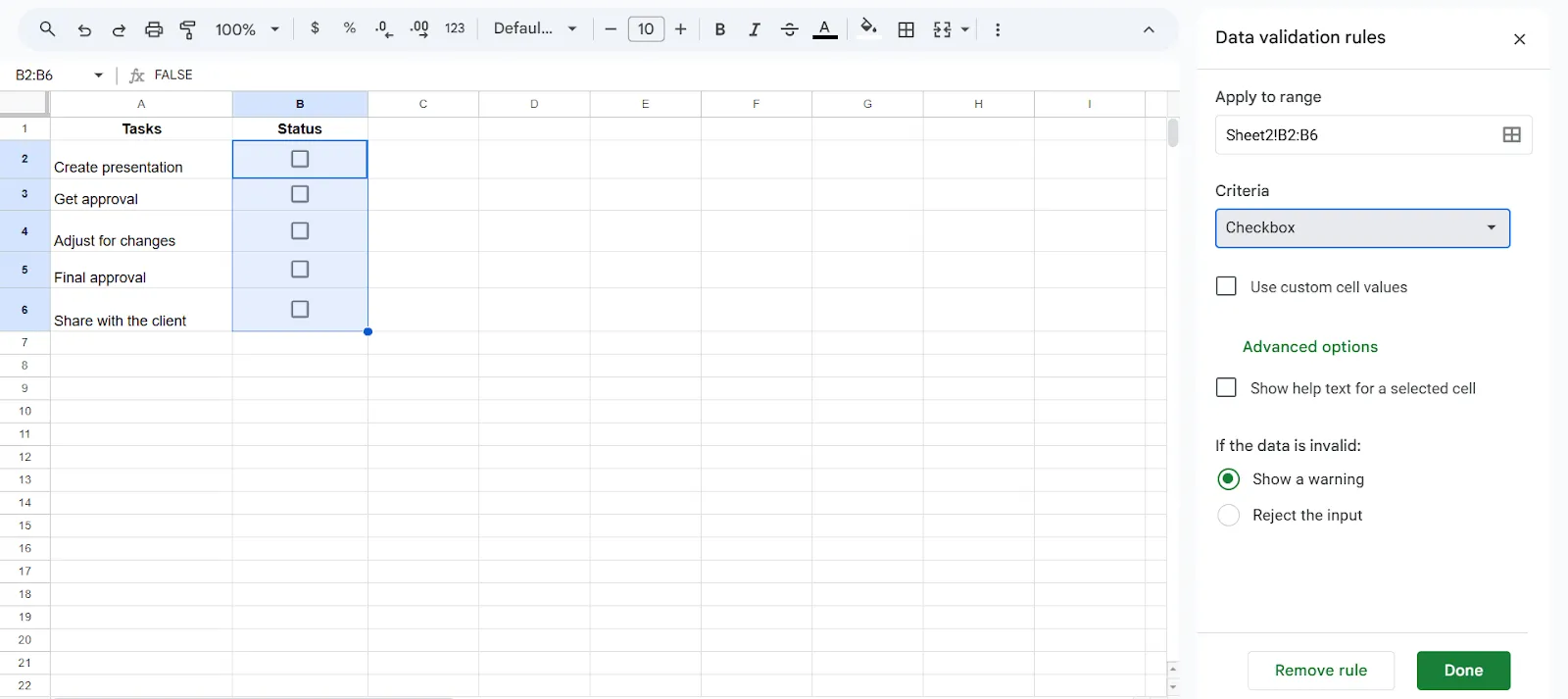The height and width of the screenshot is (699, 1568).
Task: Check the Share with the client box
Action: pos(300,309)
